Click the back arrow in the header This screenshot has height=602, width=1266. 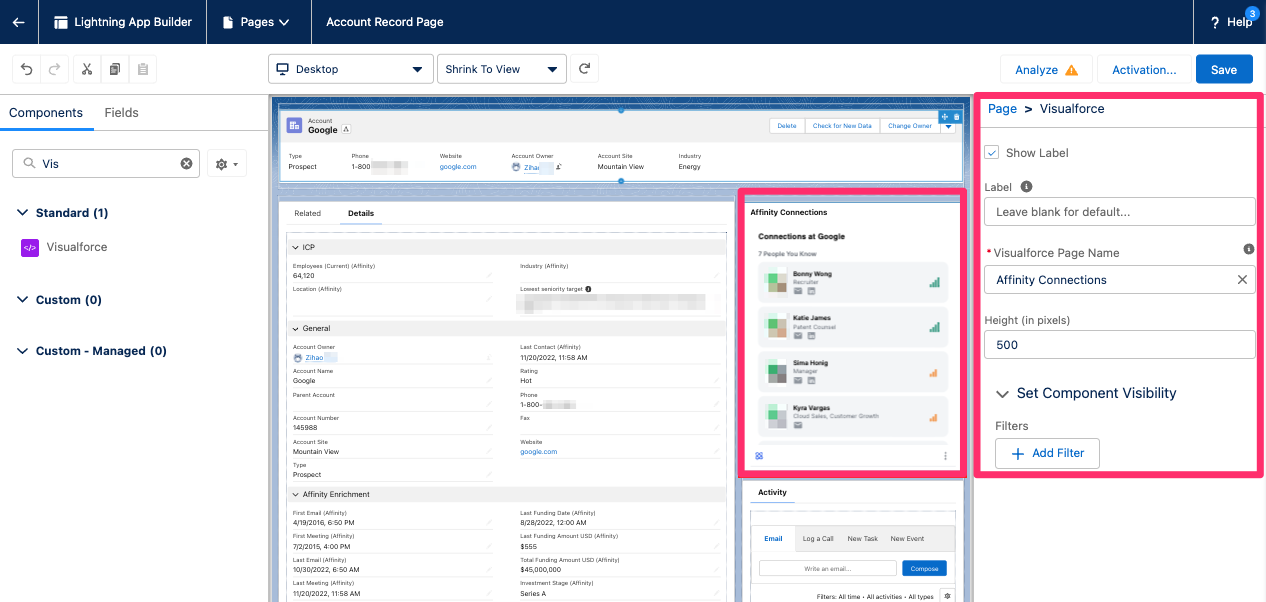coord(18,21)
